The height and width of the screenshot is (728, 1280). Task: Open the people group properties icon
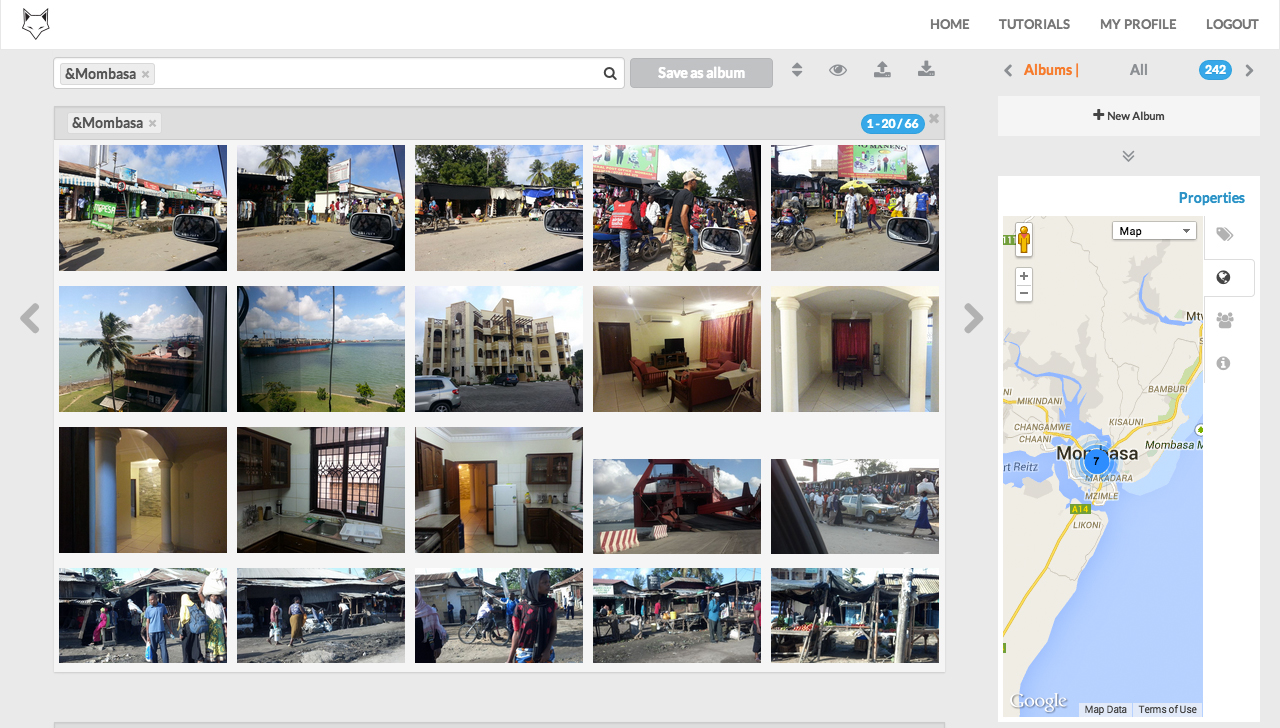(1224, 321)
